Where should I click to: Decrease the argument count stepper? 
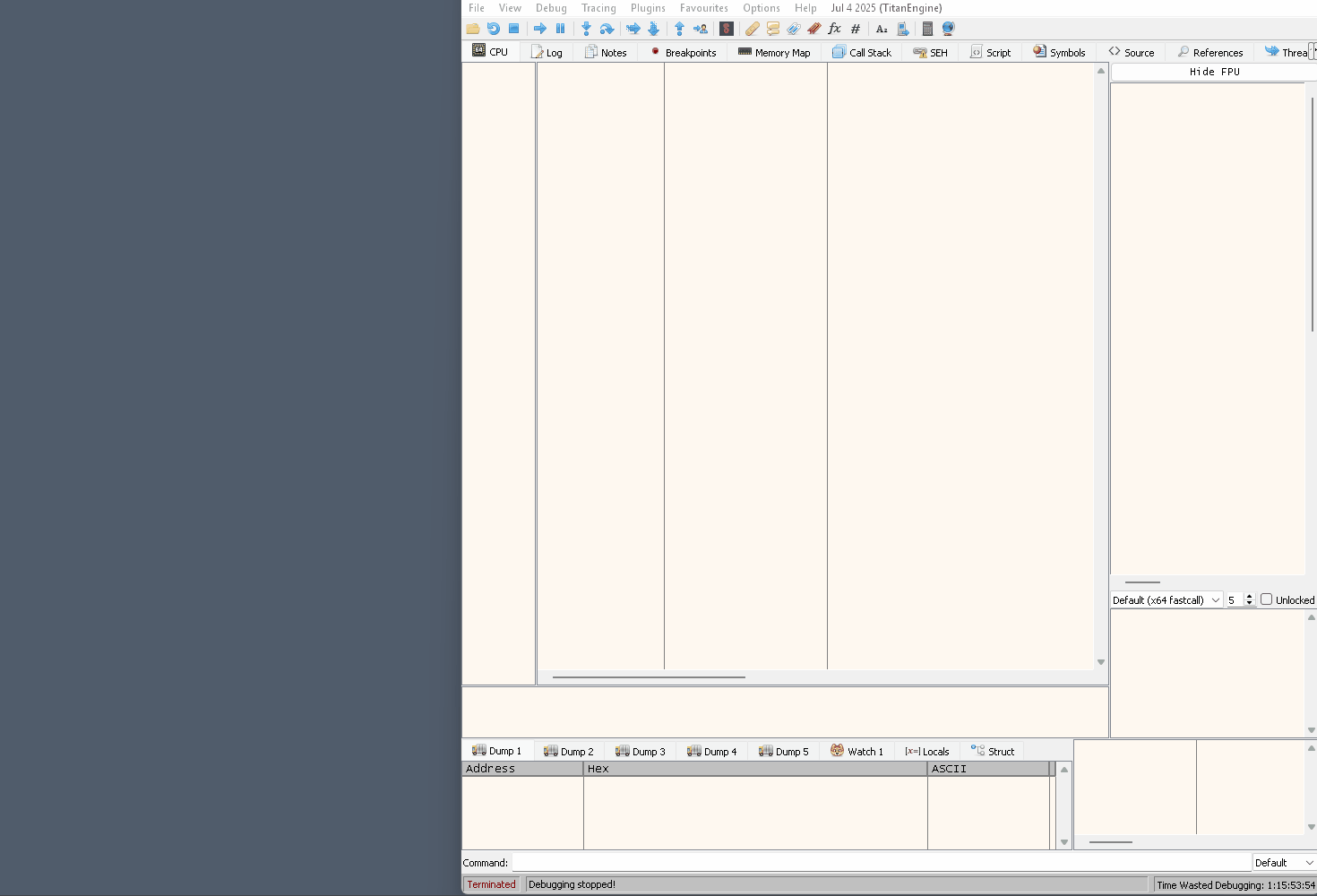point(1249,604)
